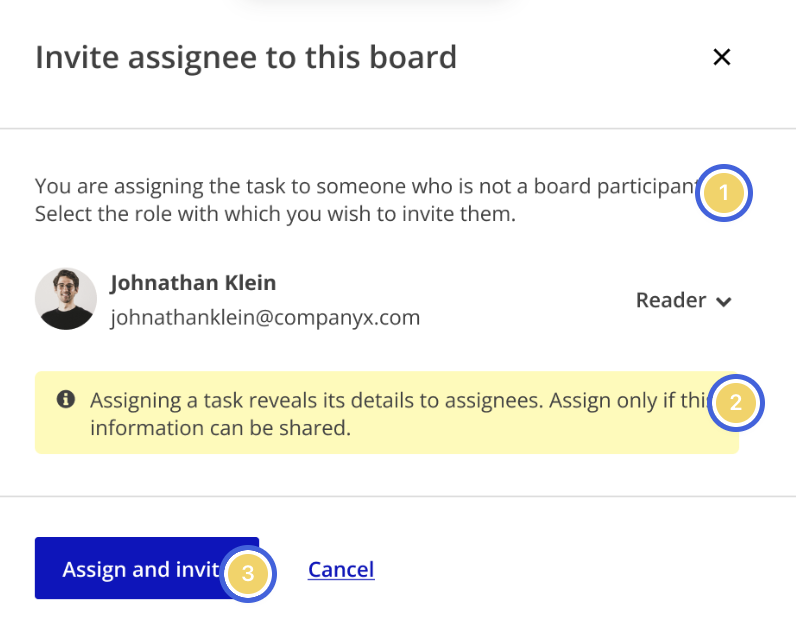Viewport: 804px width, 620px height.
Task: Close the invite assignee dialog
Action: click(721, 57)
